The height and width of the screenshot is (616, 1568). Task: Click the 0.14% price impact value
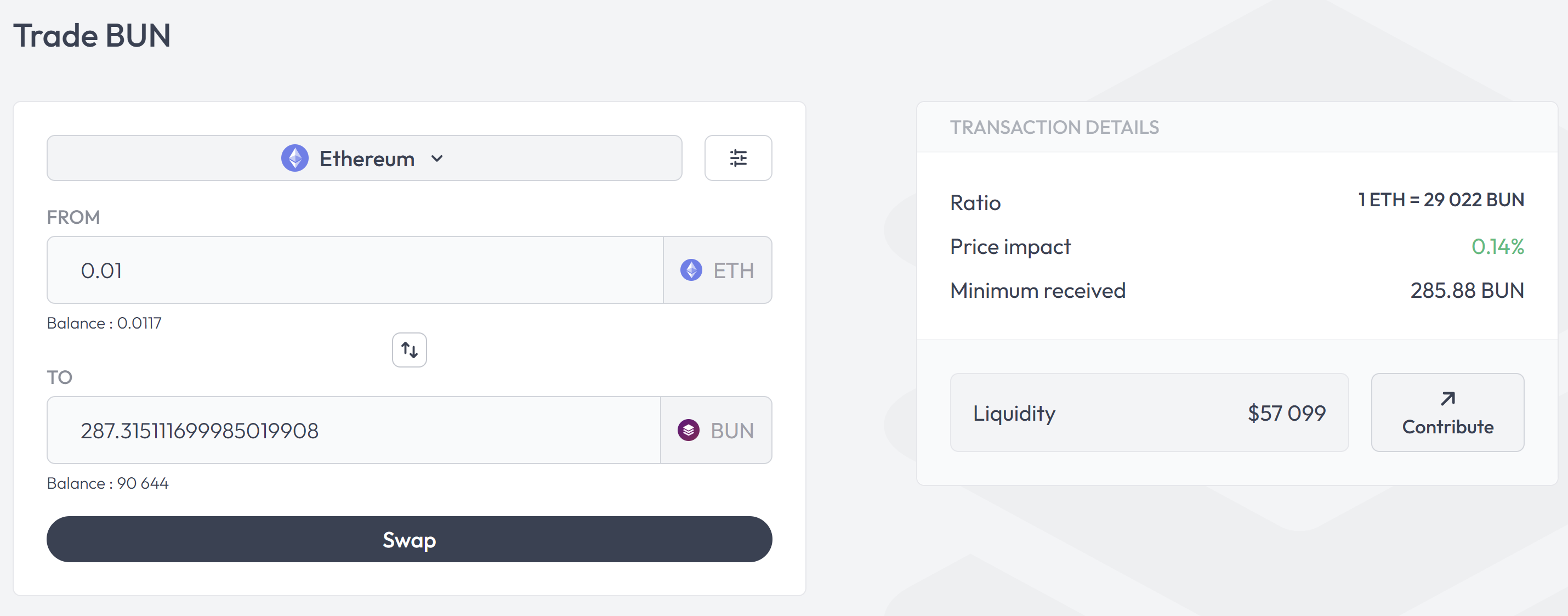click(x=1497, y=247)
